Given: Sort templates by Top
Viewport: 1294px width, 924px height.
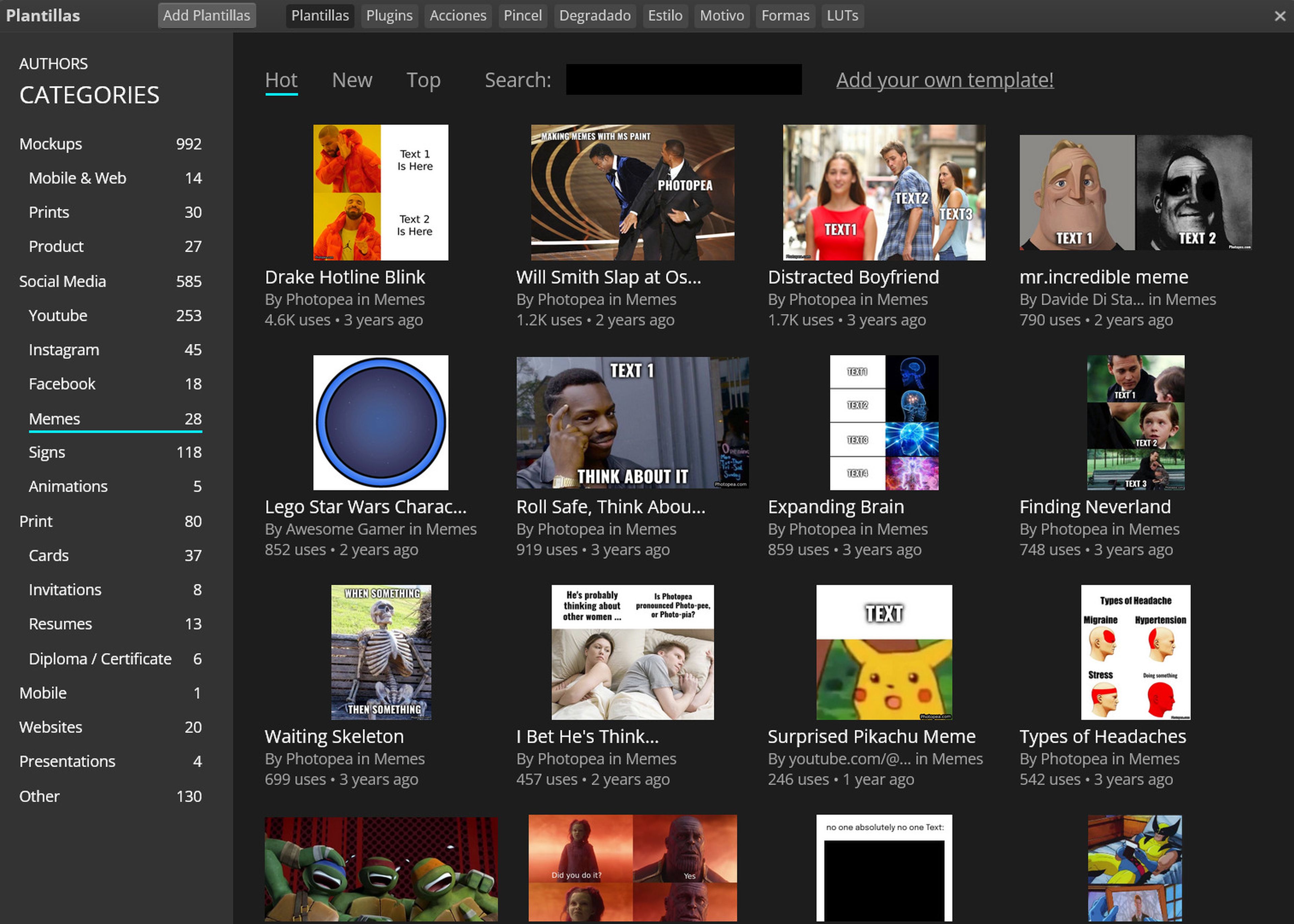Looking at the screenshot, I should coord(423,80).
